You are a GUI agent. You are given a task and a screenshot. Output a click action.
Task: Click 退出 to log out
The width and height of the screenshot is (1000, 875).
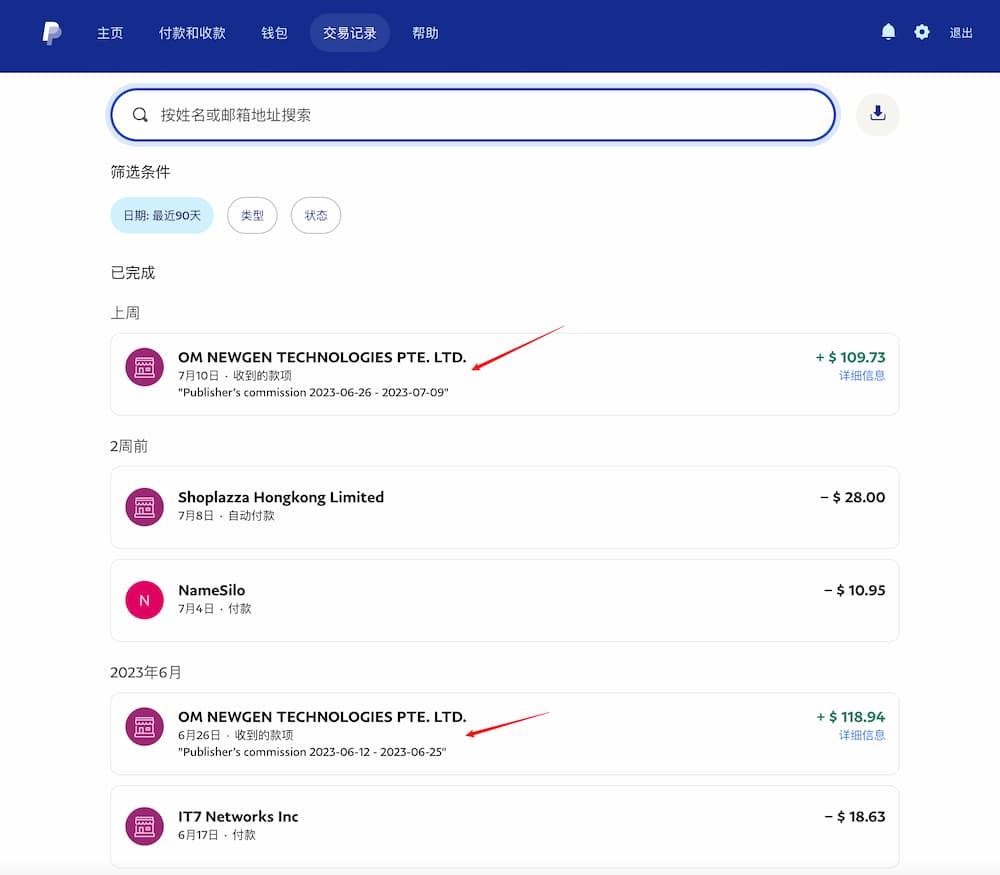[961, 33]
